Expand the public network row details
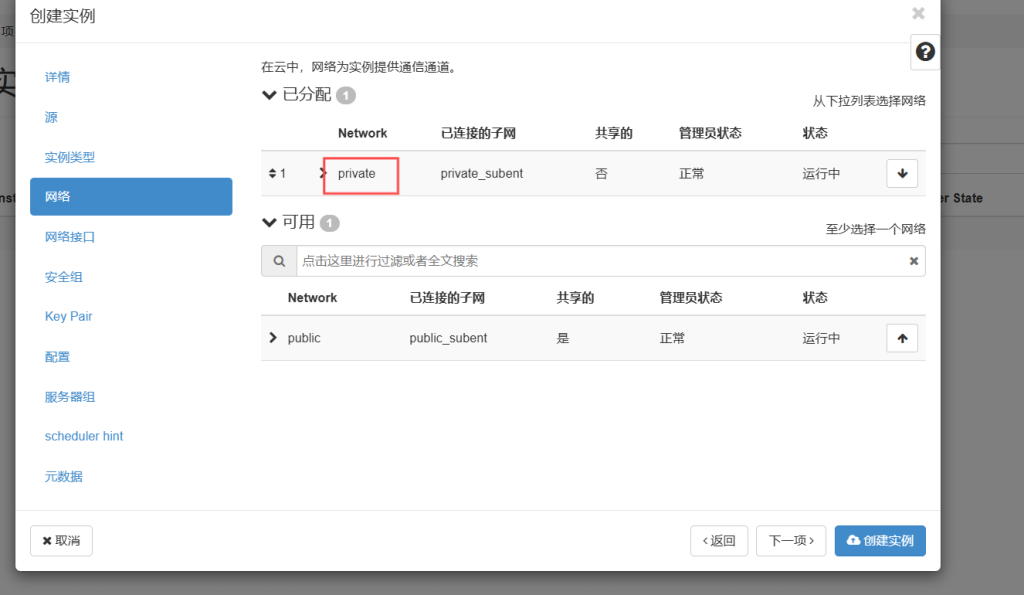Viewport: 1024px width, 595px height. 273,338
